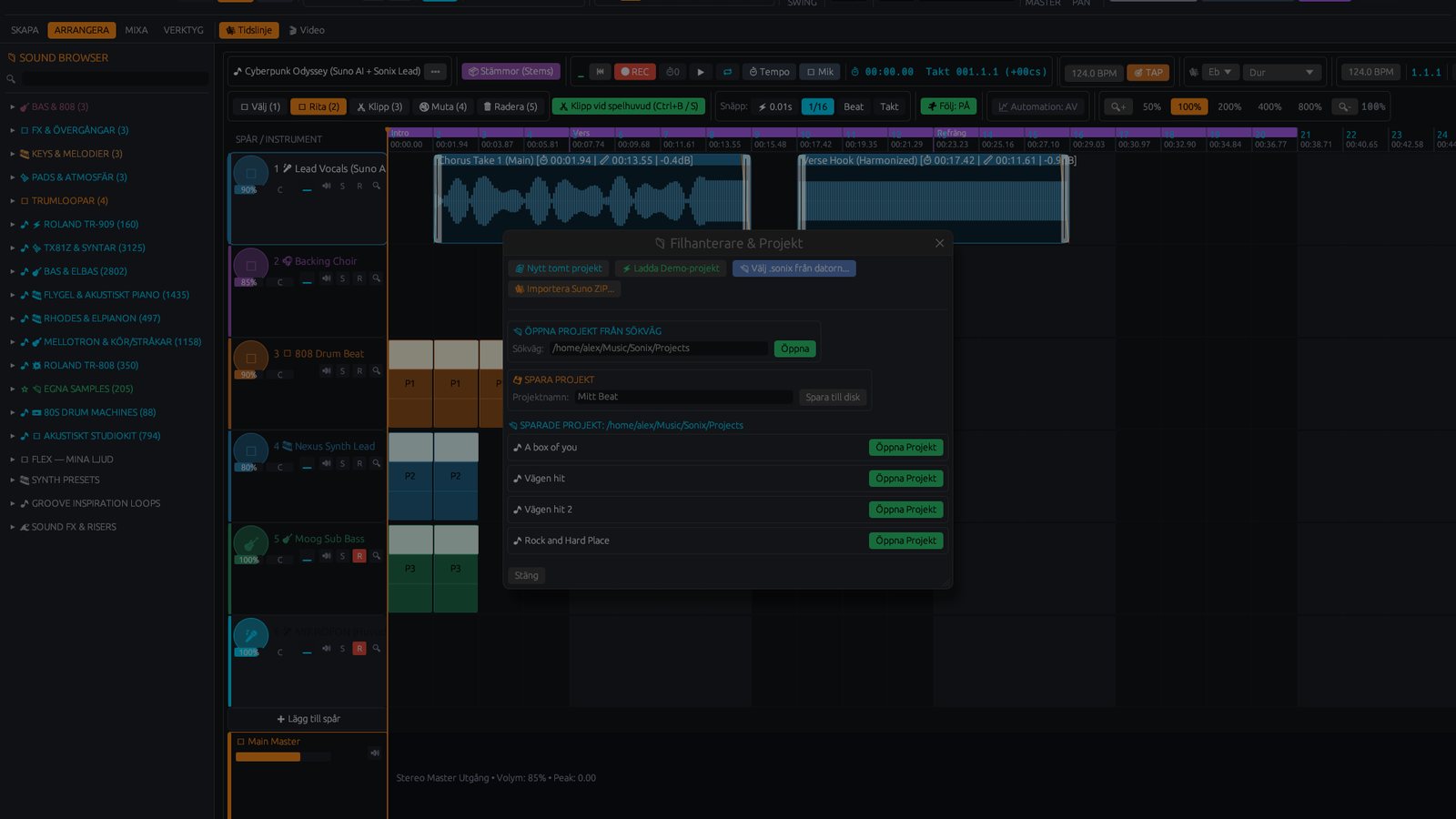Screen dimensions: 1456x819
Task: Open the VERKTYG tab
Action: 183,30
